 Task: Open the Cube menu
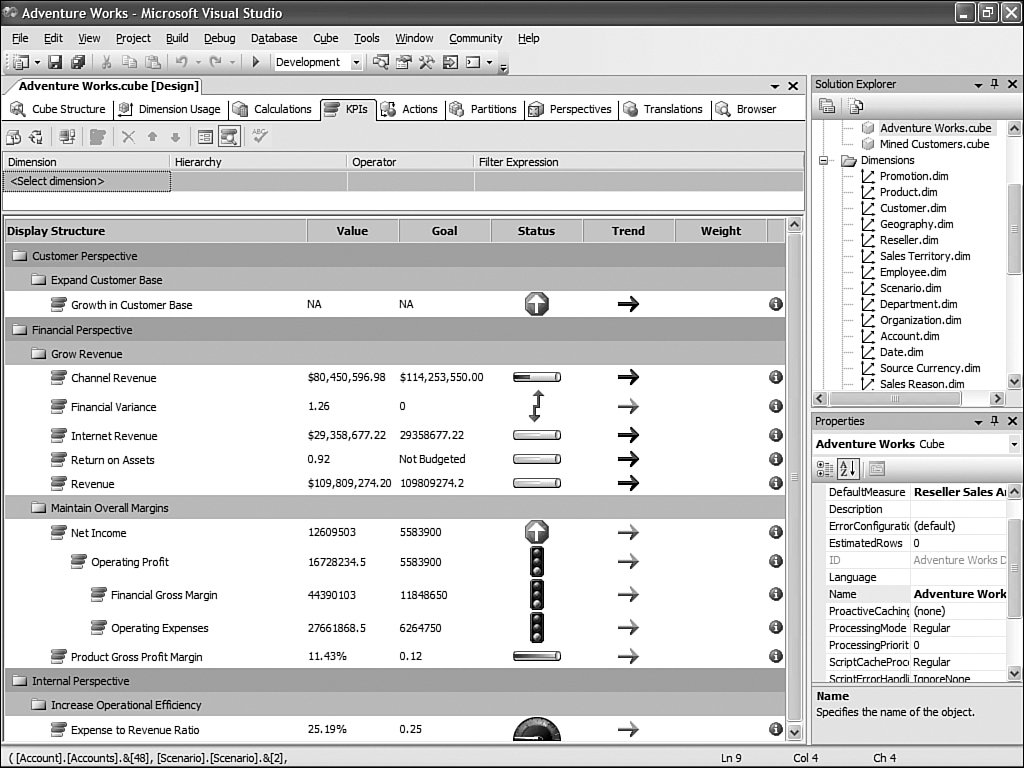point(325,38)
